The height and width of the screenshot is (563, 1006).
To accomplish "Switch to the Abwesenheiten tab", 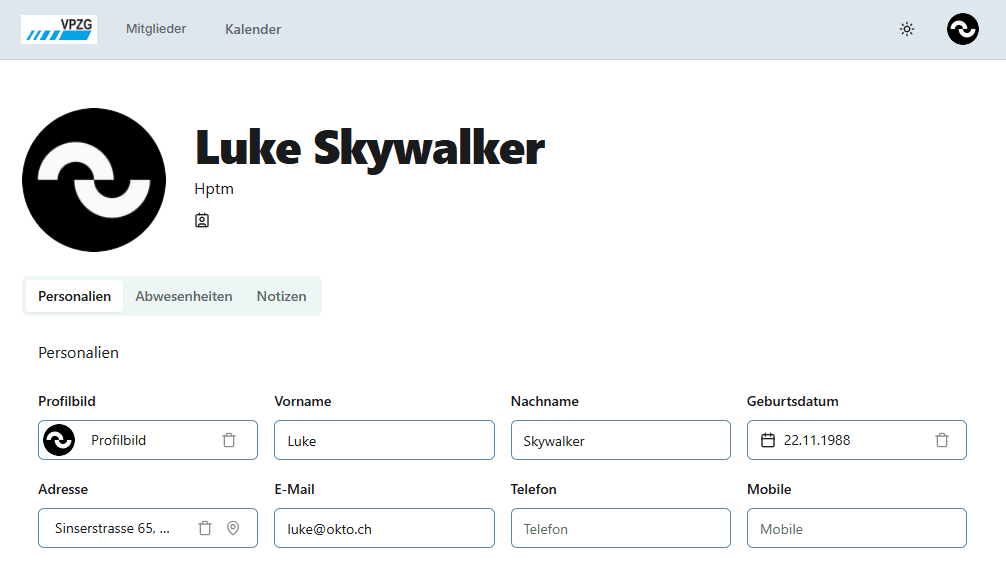I will 183,296.
